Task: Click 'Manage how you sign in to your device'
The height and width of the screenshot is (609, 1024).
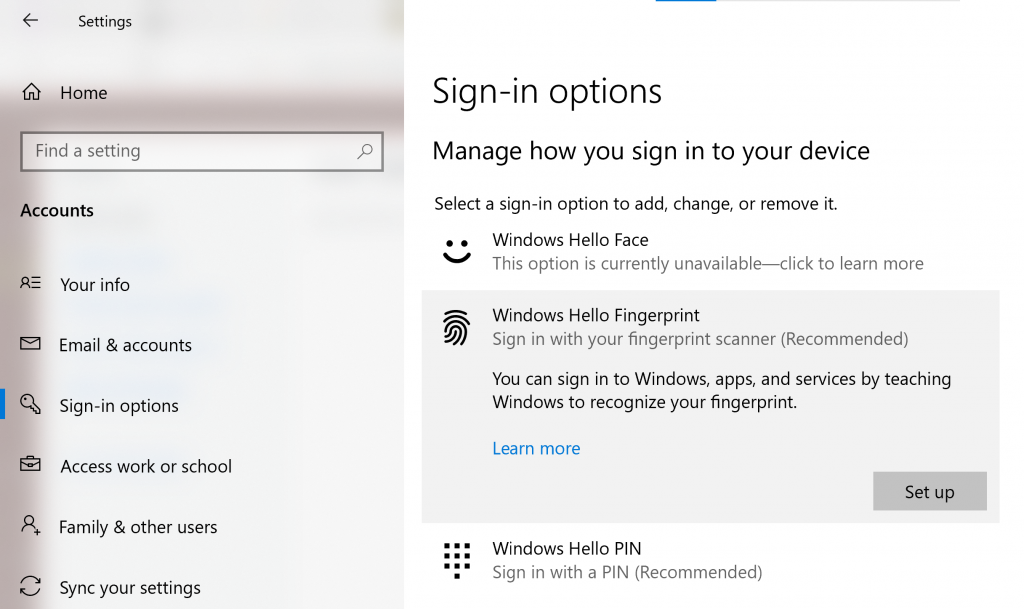Action: tap(650, 151)
